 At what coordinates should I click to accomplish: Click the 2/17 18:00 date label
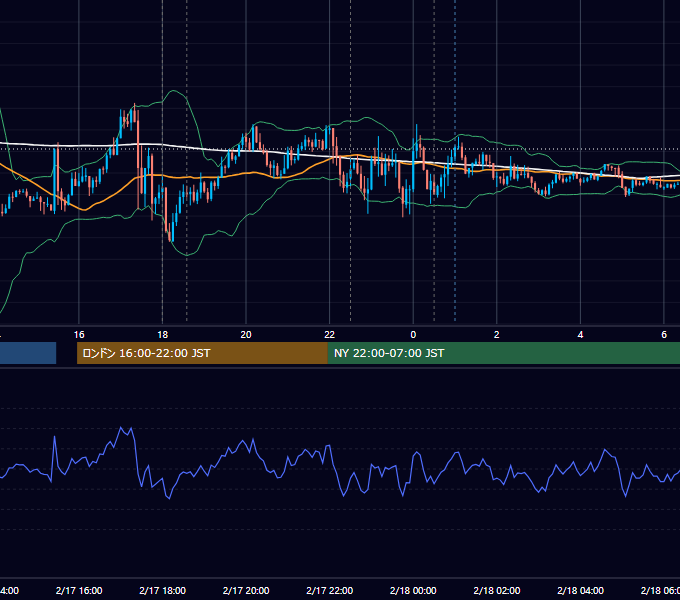(162, 590)
